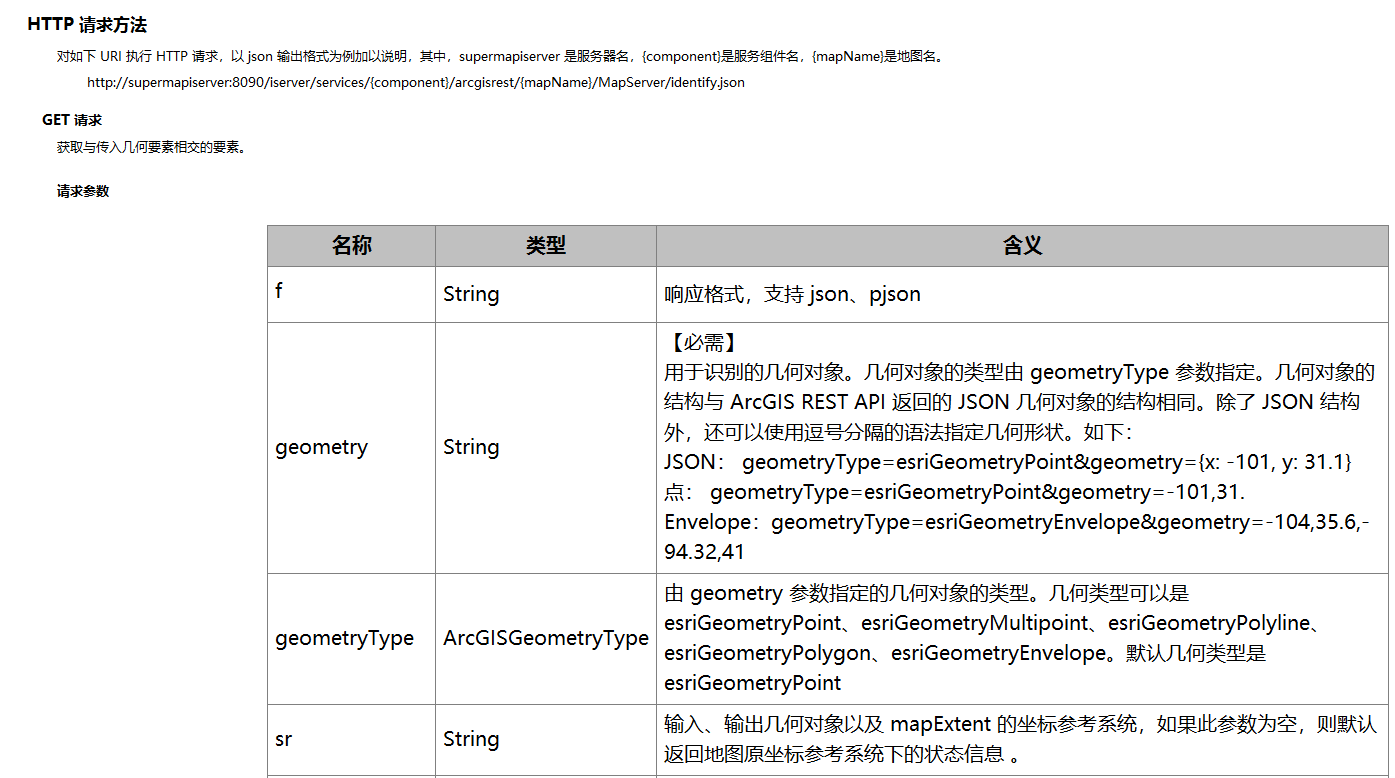Select the String type cell in the geometry row
Screen dimensions: 1395x778
click(546, 447)
